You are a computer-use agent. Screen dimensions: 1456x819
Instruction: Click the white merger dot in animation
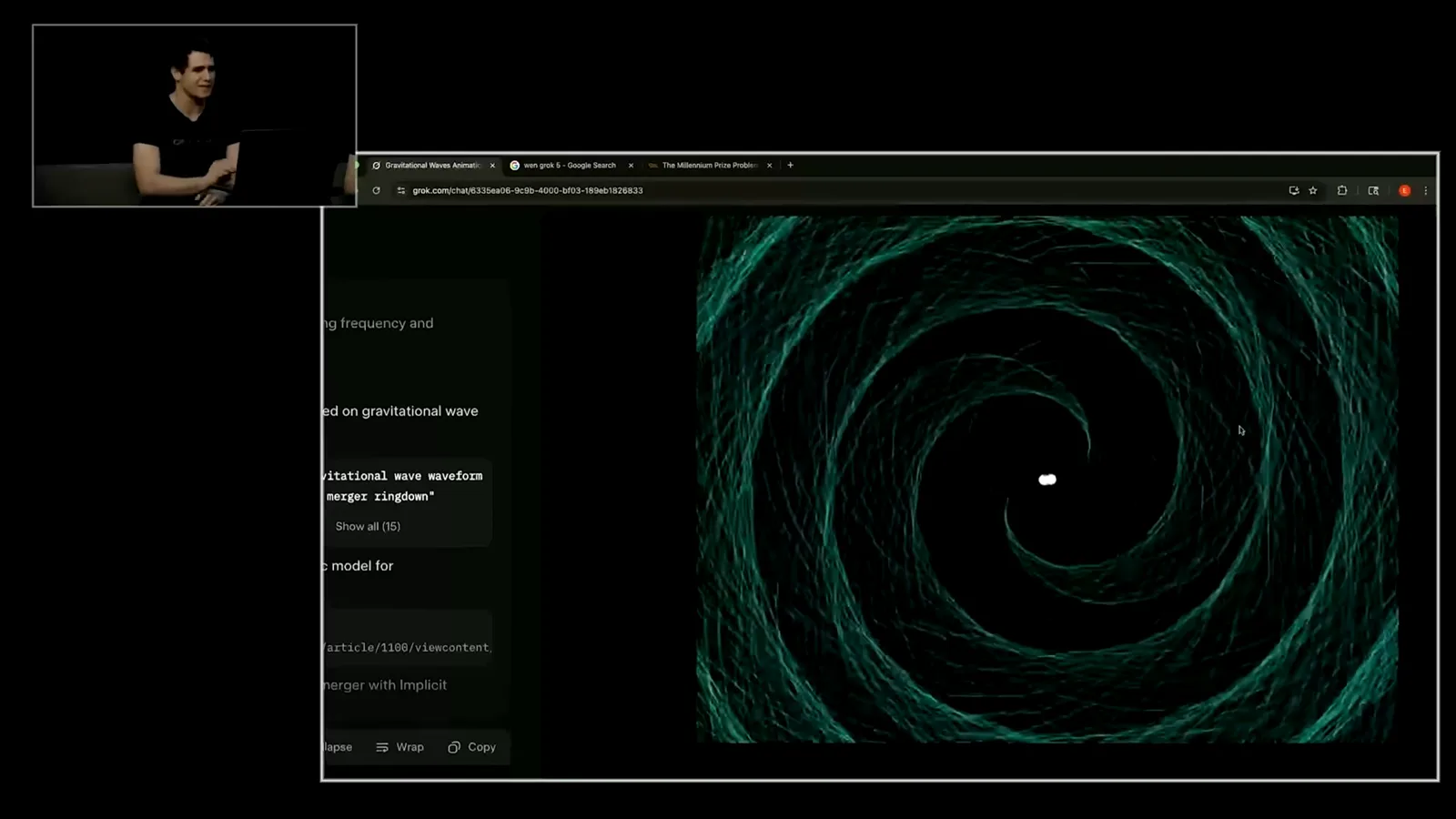point(1047,480)
